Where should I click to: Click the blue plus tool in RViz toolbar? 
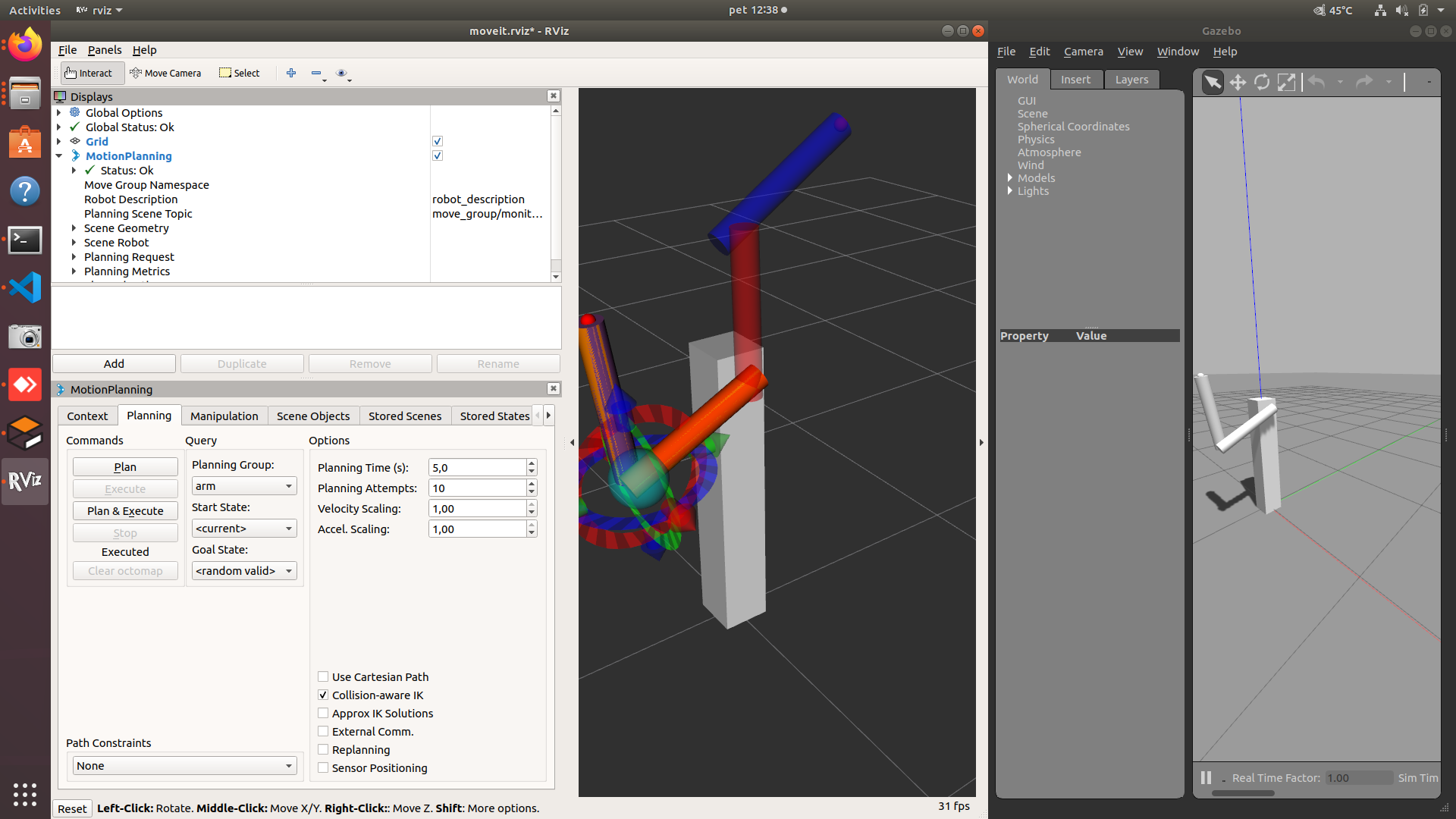click(x=291, y=73)
